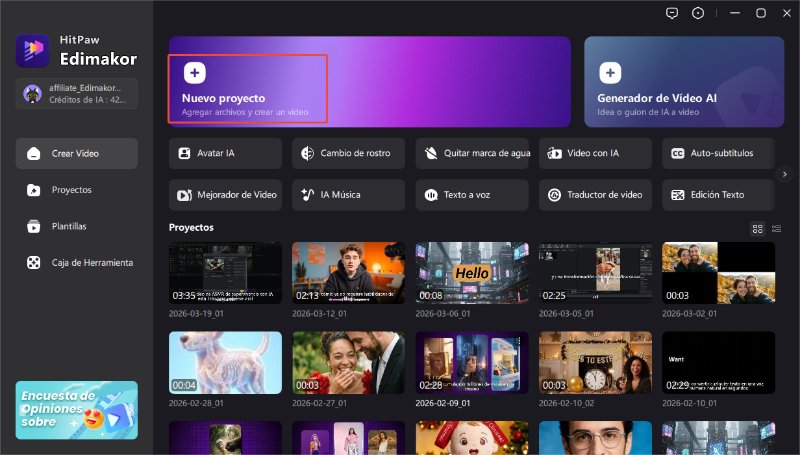Click the Quitar marca de agua icon
800x455 pixels.
click(x=432, y=153)
